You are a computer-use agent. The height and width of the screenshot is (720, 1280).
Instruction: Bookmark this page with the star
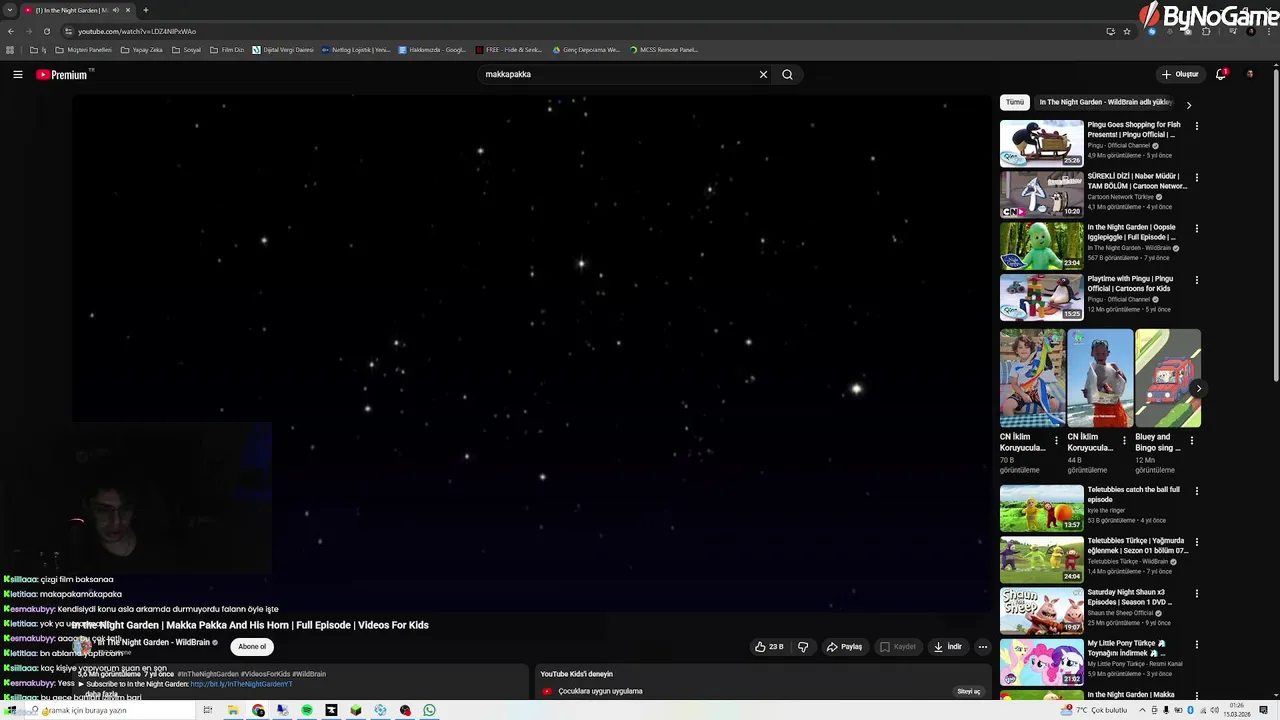[x=1127, y=31]
